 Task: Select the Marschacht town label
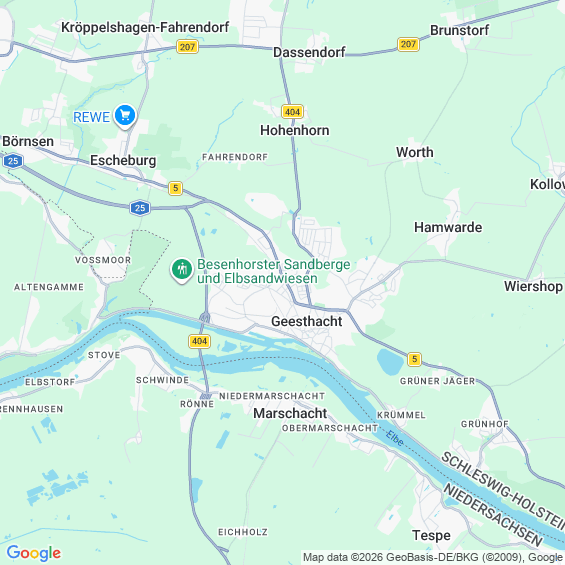290,413
